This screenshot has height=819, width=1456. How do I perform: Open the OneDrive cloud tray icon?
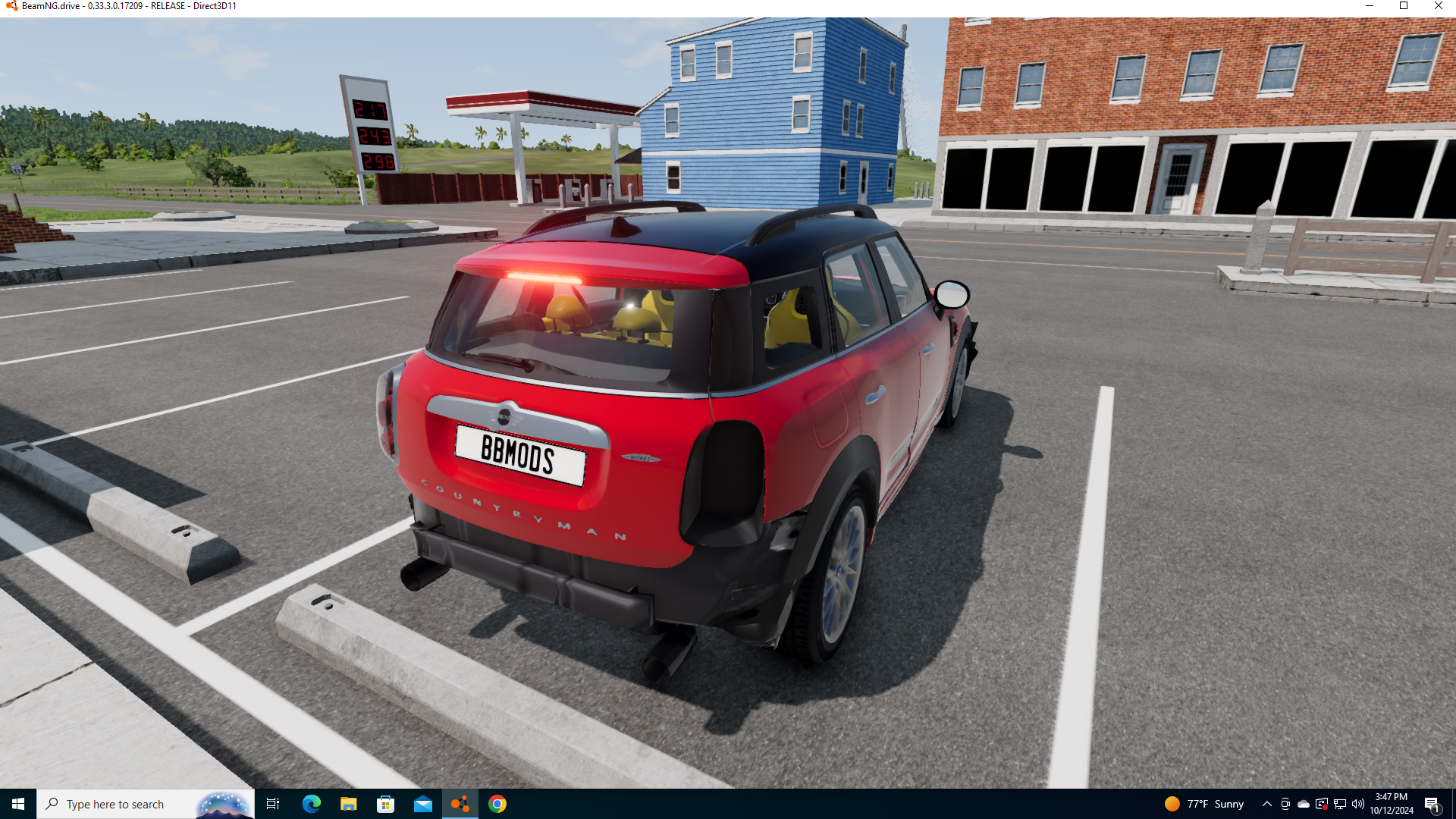[1304, 804]
